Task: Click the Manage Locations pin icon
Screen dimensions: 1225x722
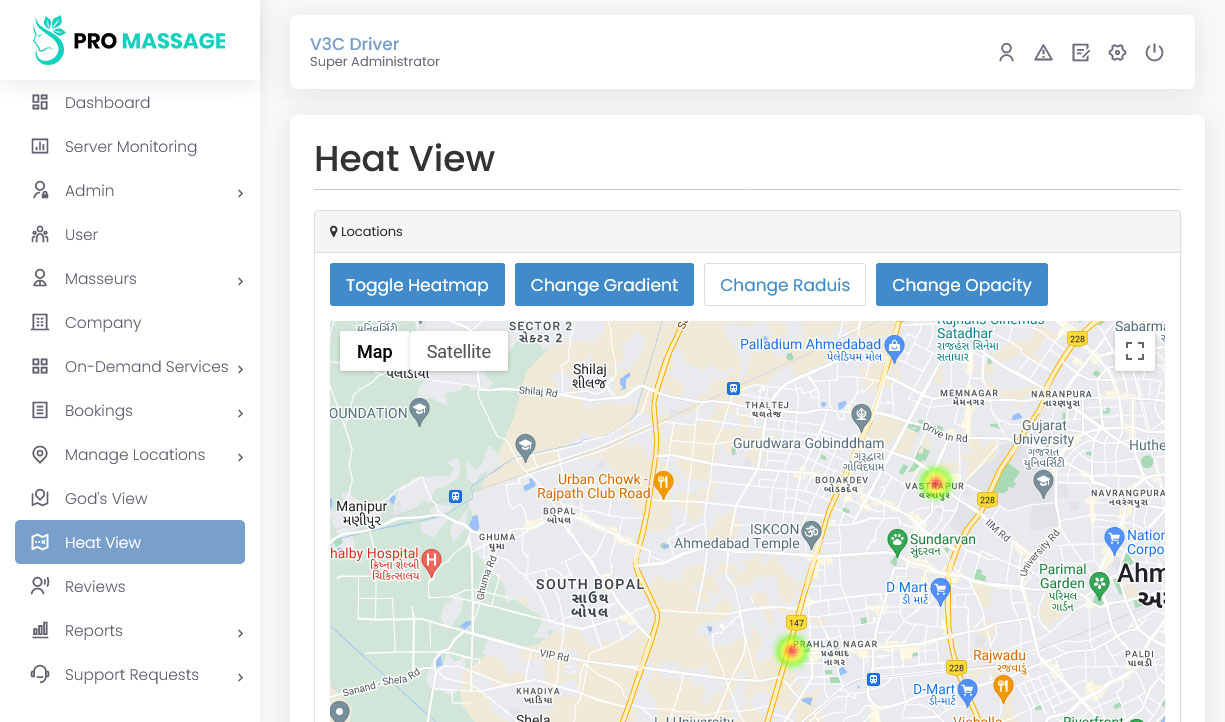Action: (x=40, y=454)
